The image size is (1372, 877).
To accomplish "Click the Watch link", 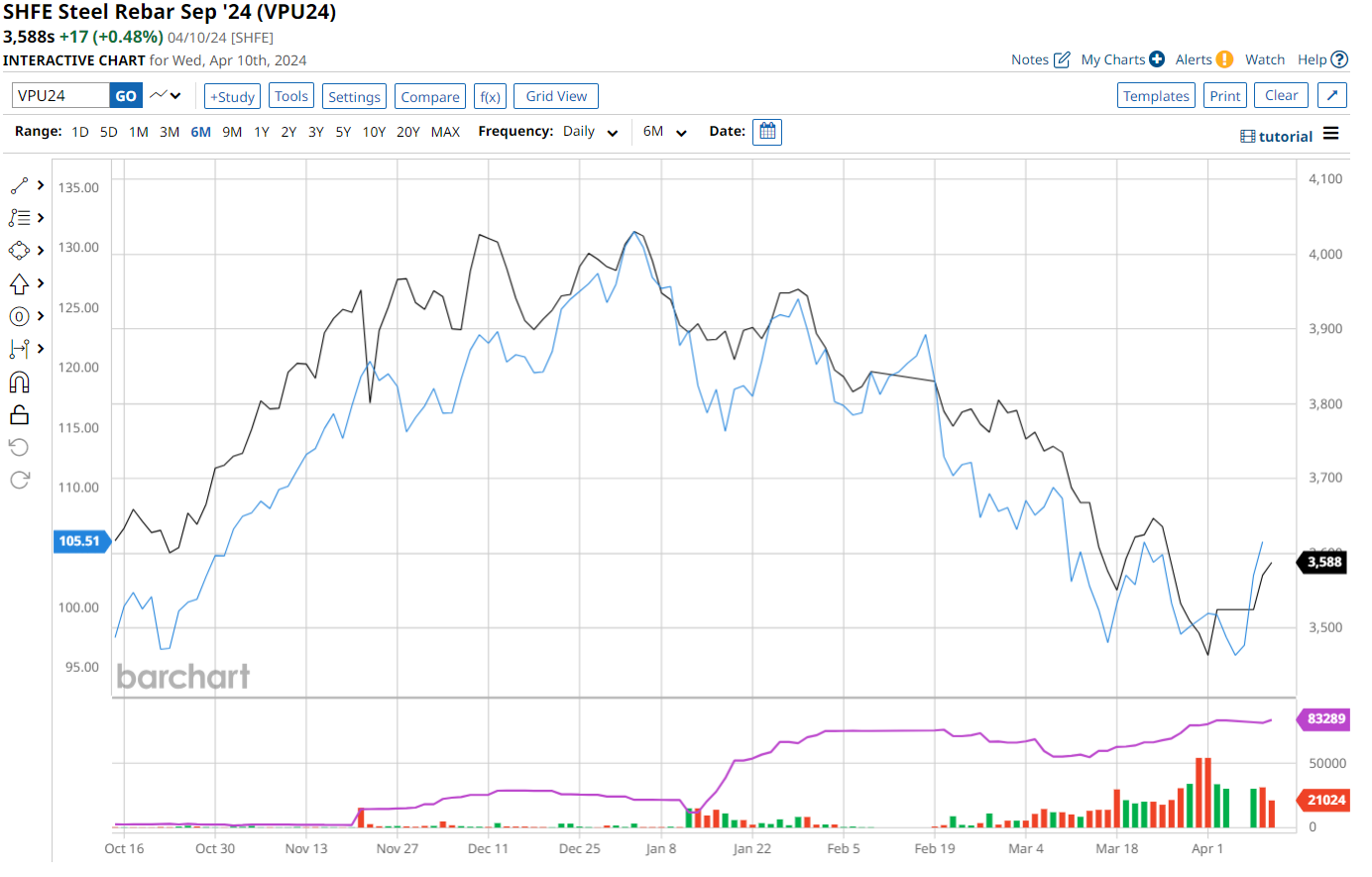I will click(1265, 59).
